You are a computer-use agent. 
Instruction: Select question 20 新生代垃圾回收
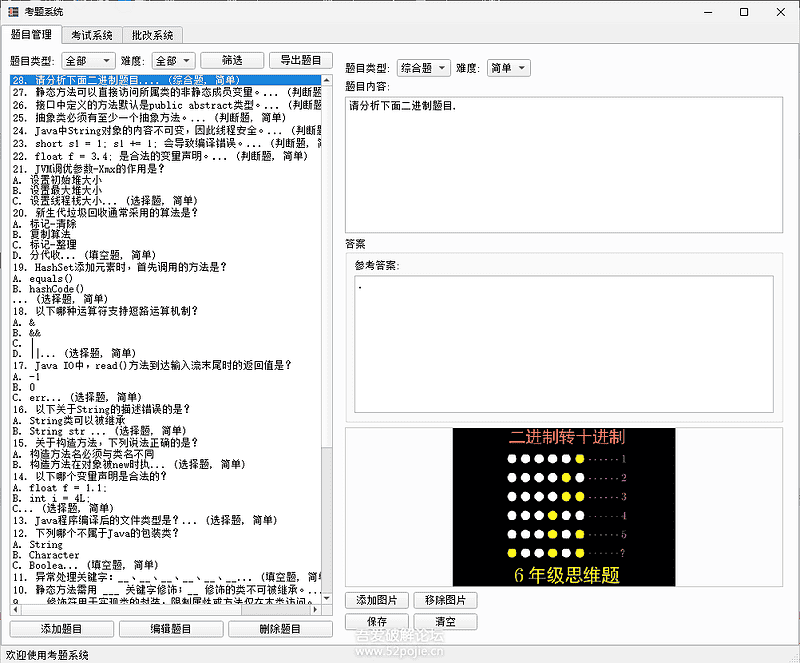[x=166, y=233]
